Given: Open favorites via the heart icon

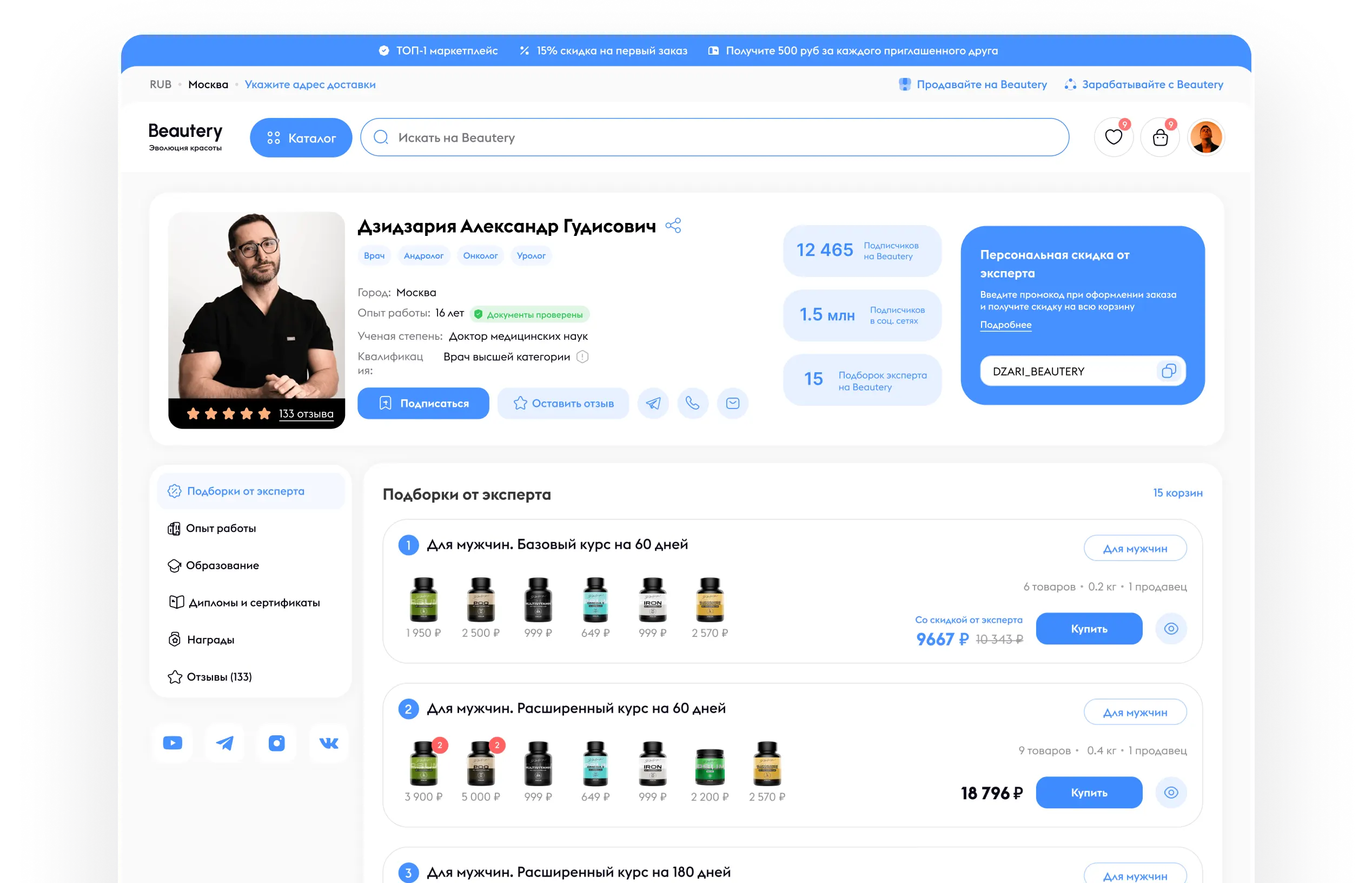Looking at the screenshot, I should (x=1113, y=137).
